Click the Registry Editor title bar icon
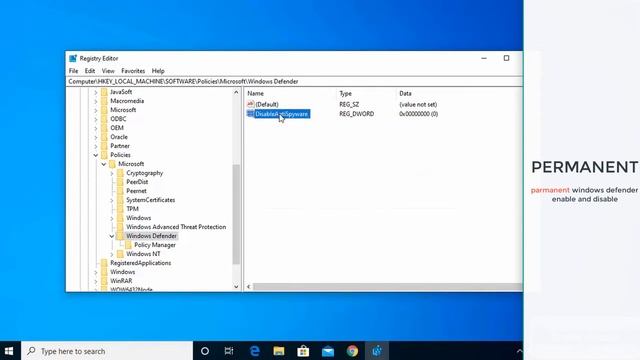640x360 pixels. [73, 58]
